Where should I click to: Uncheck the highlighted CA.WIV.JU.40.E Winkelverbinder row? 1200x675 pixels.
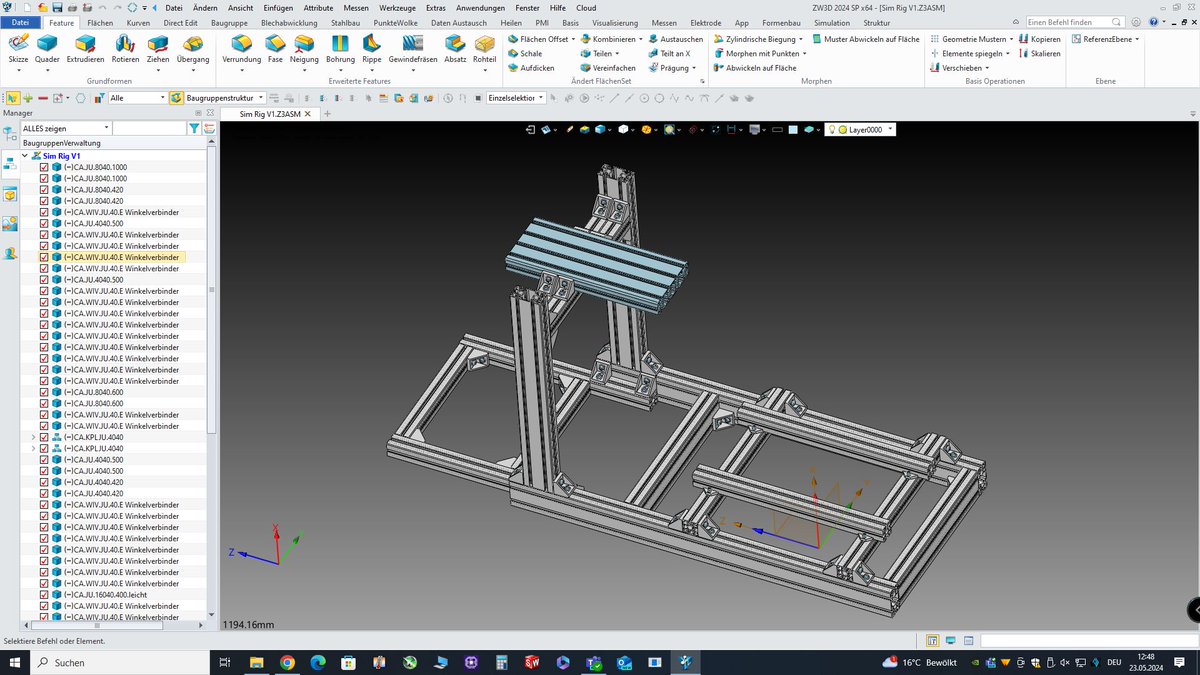pos(44,257)
